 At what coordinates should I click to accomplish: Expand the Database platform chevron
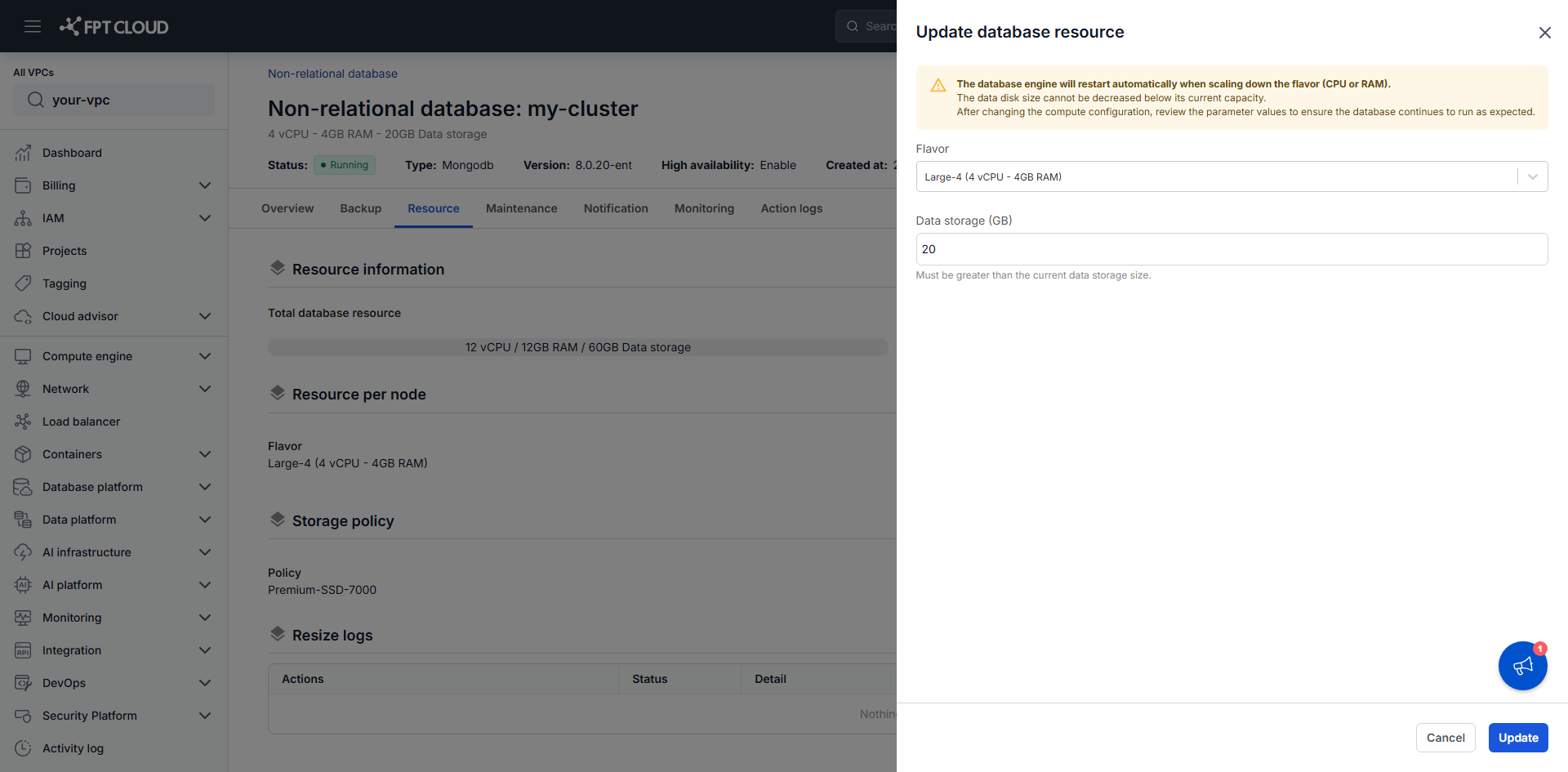(x=205, y=487)
